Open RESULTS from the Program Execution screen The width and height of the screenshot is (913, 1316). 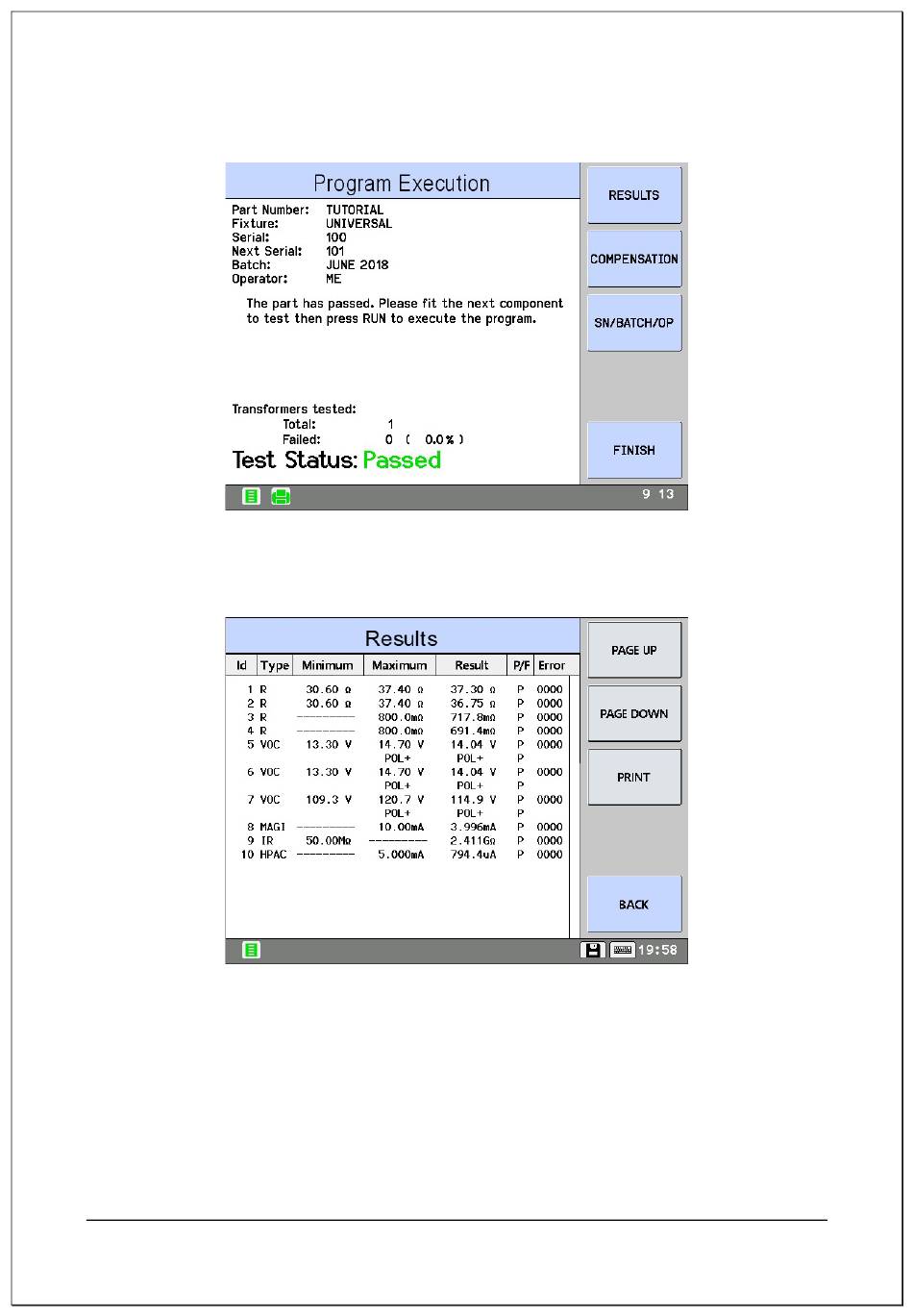pos(634,195)
